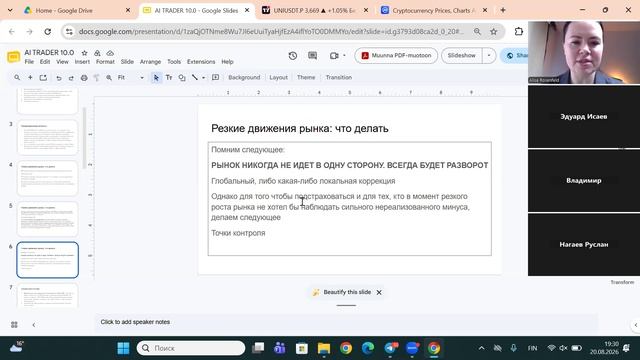
Task: Open the Insert menu
Action: point(82,62)
